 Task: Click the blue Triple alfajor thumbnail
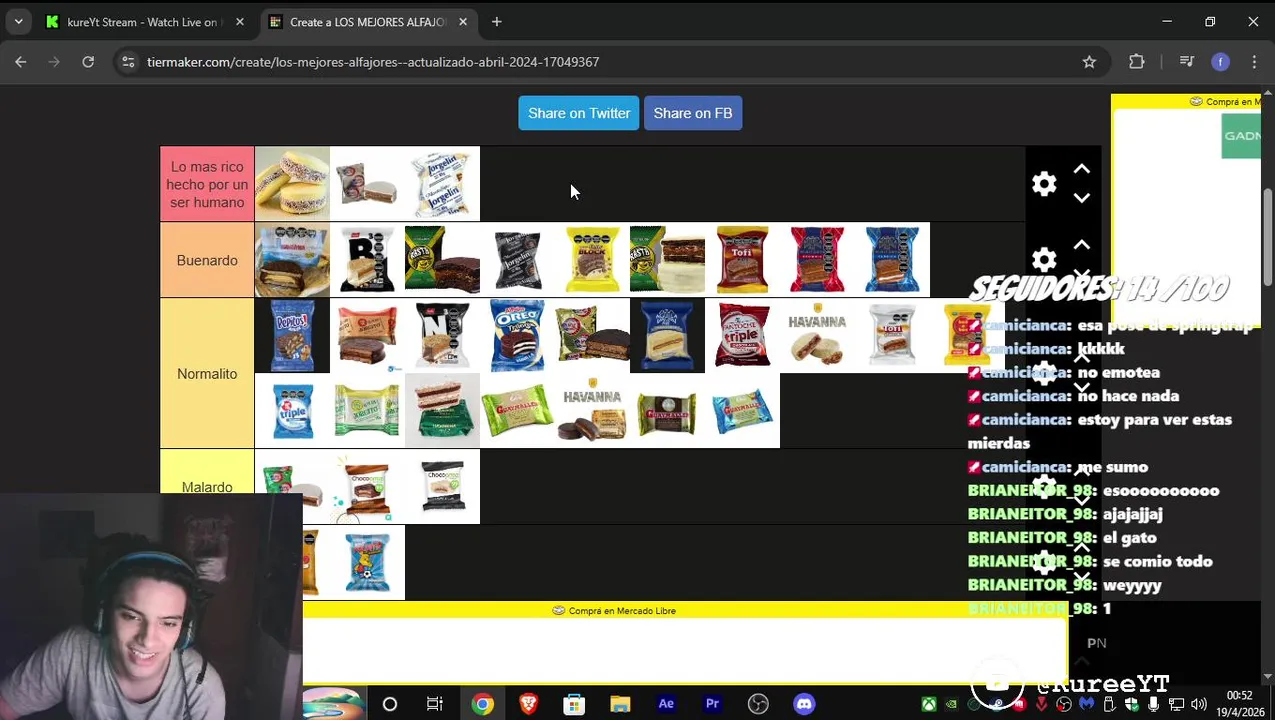coord(292,410)
